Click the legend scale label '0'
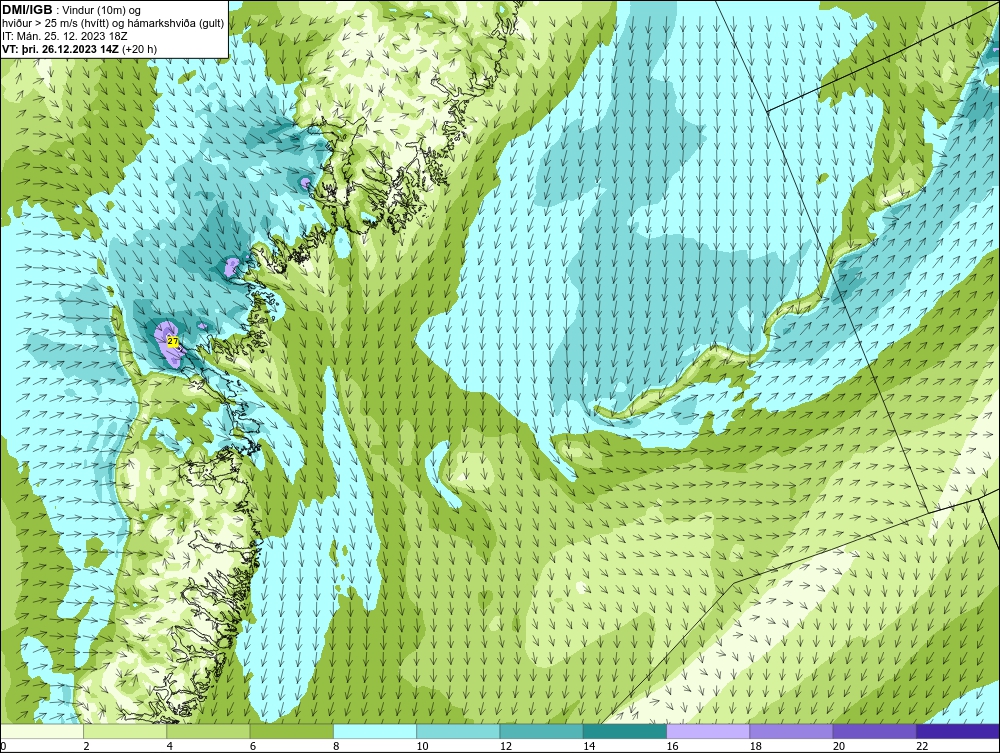This screenshot has height=753, width=1000. [x=3, y=746]
